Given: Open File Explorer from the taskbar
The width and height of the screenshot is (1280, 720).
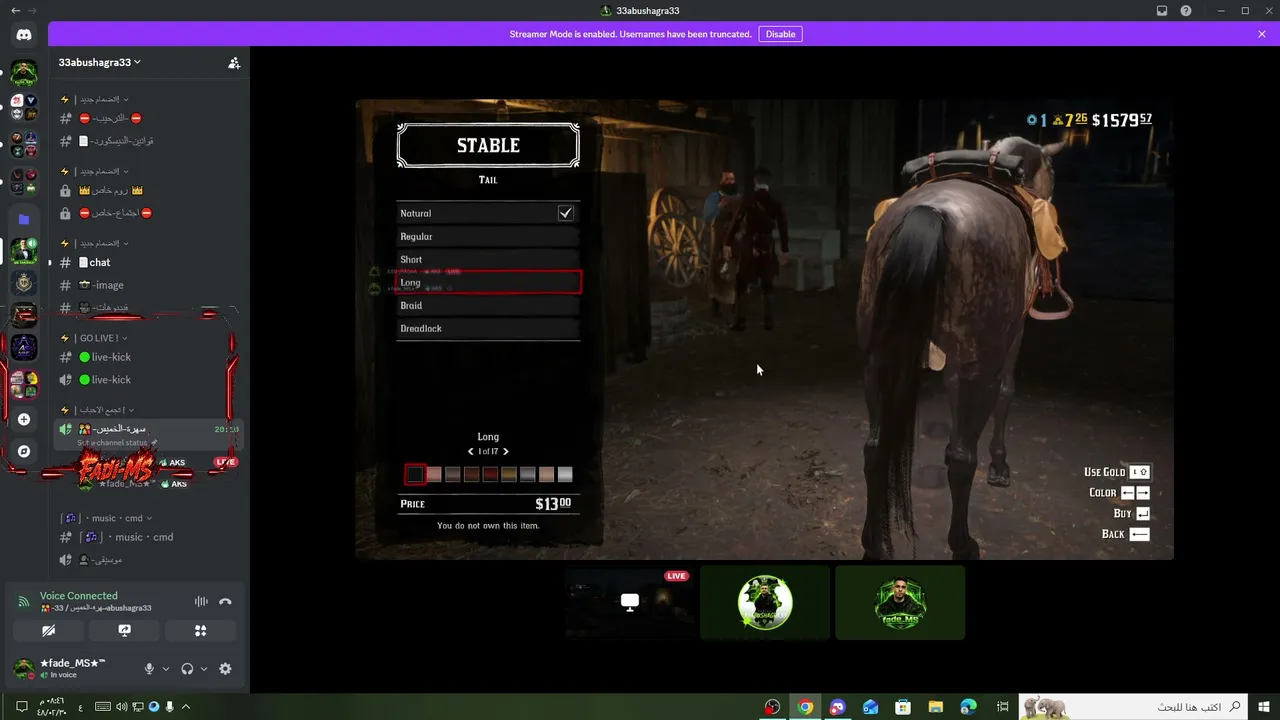Looking at the screenshot, I should pyautogui.click(x=936, y=707).
